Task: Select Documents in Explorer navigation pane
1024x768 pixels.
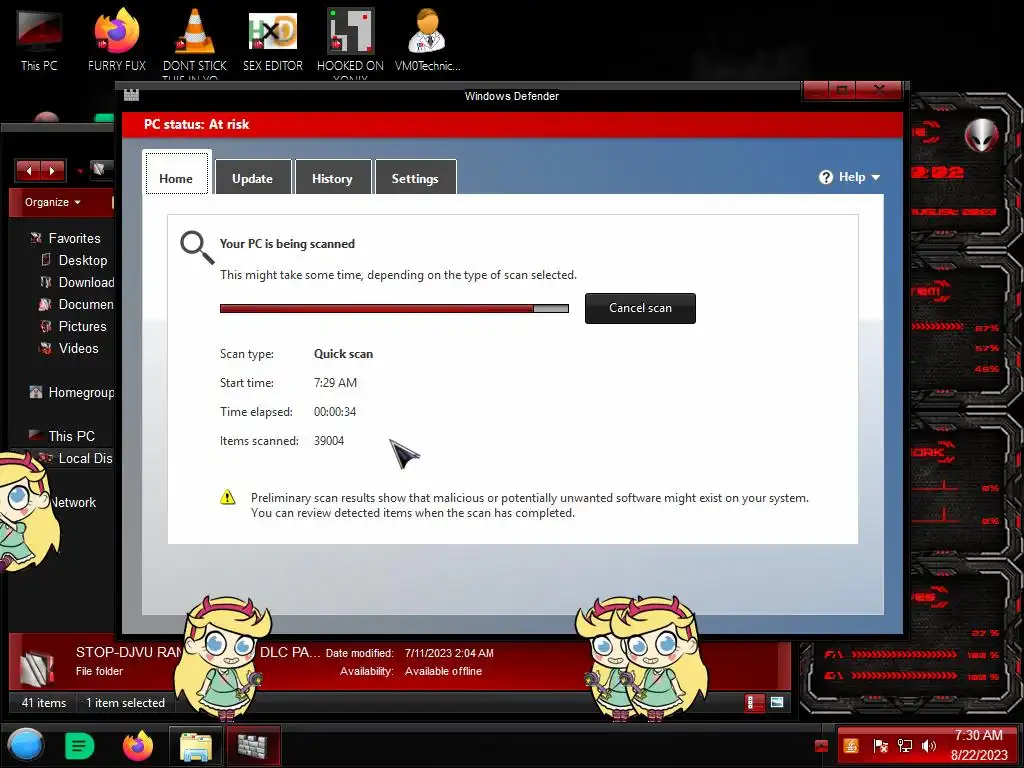Action: click(x=76, y=304)
